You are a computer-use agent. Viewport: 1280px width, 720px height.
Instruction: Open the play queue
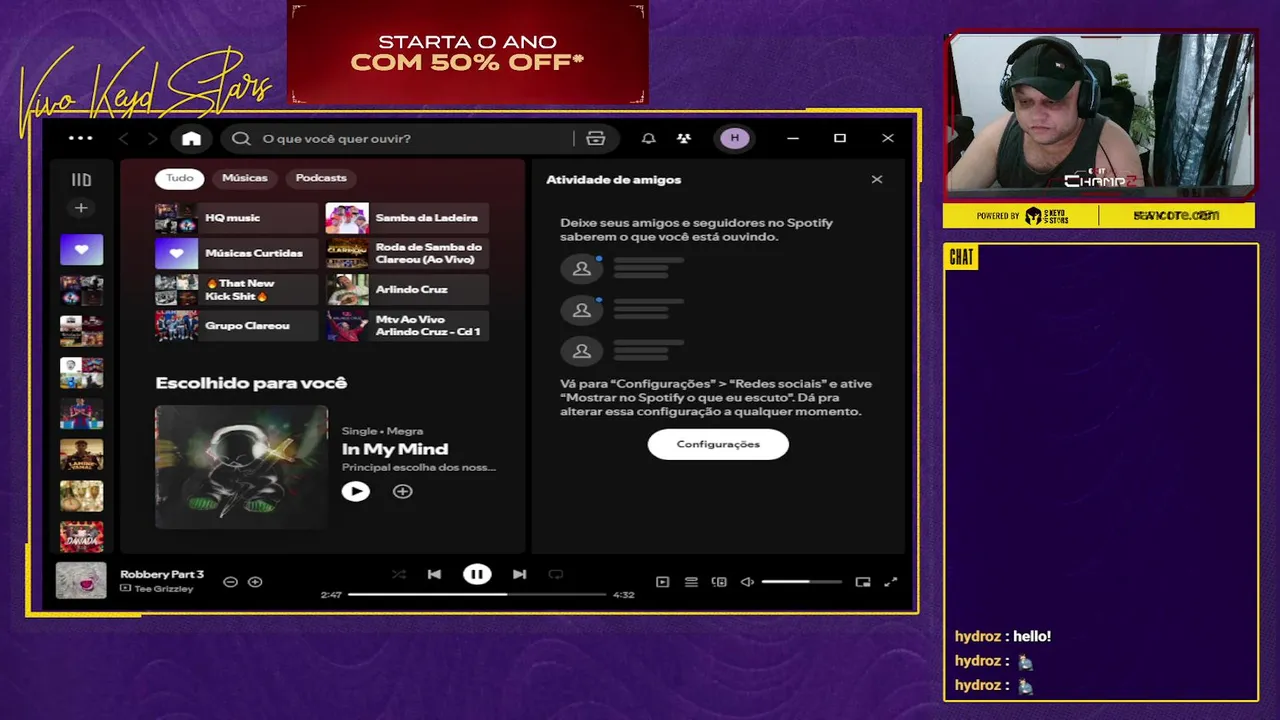691,582
